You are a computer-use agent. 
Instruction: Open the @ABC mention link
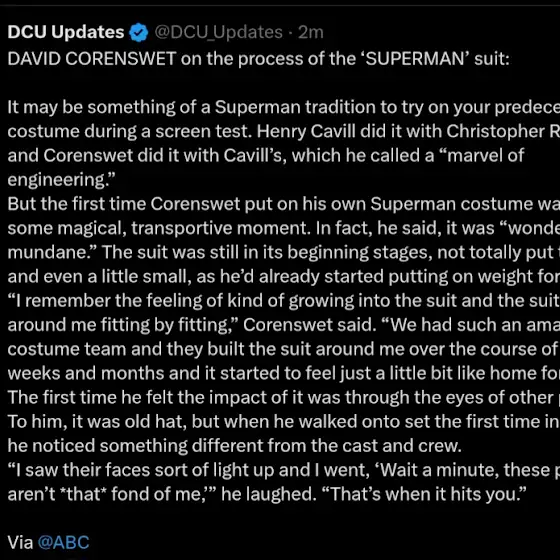(63, 542)
